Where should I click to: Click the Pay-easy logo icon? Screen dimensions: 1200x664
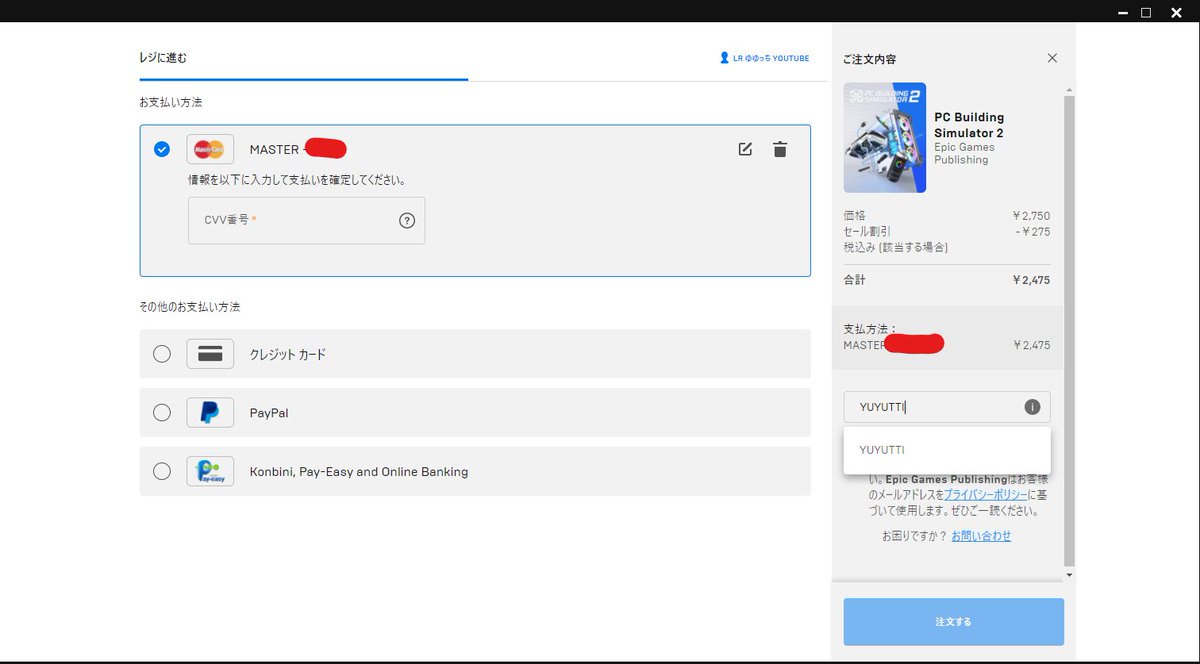(x=210, y=471)
